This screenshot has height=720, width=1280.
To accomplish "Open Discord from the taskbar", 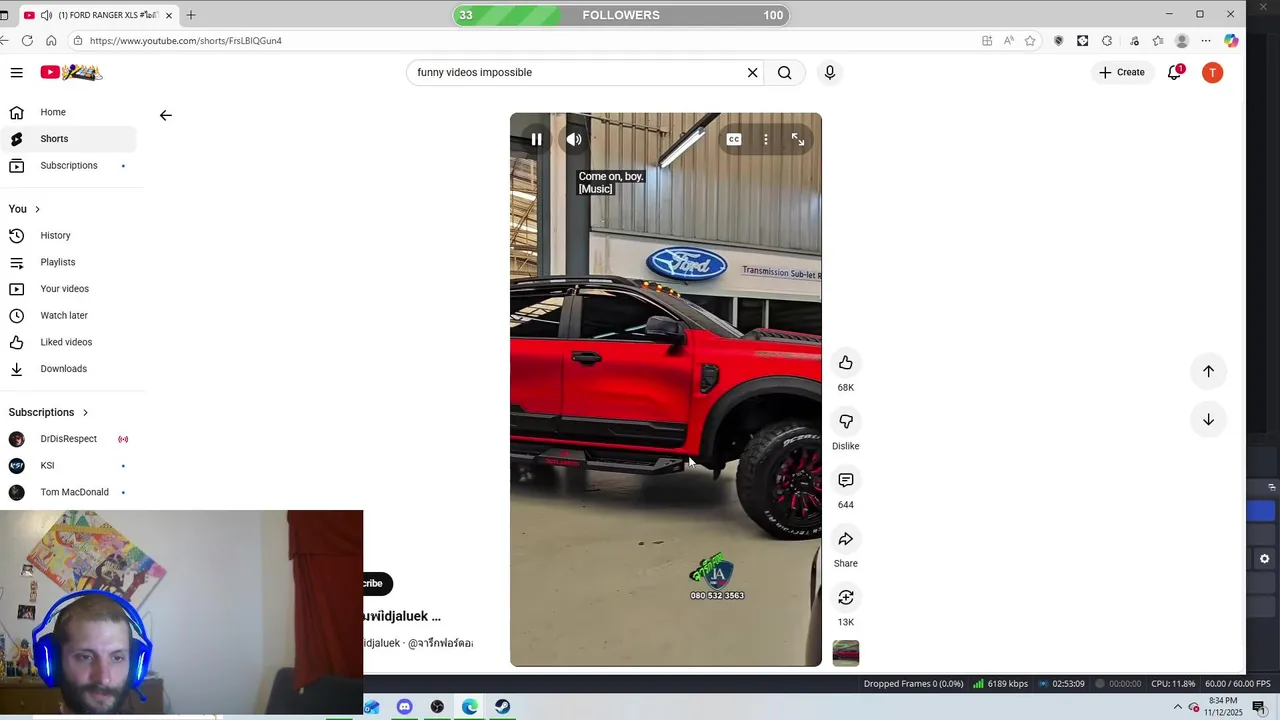I will coord(404,707).
